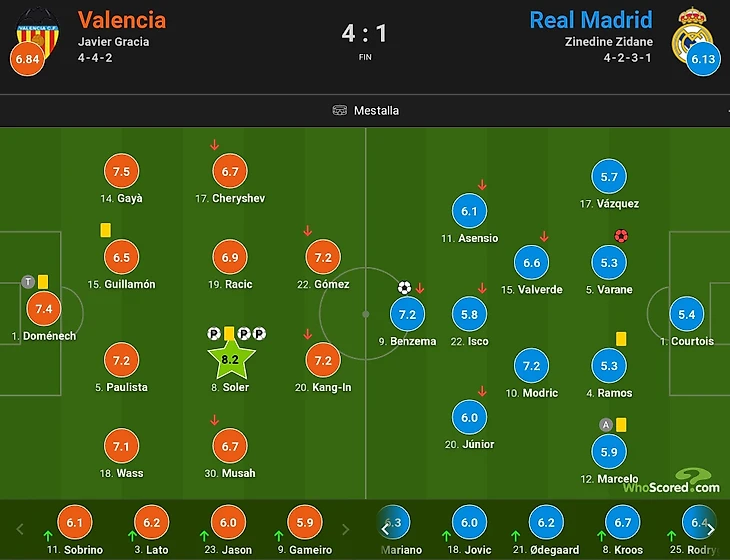Select Courtois's 5.4 rating circle
730x560 pixels.
(x=687, y=314)
